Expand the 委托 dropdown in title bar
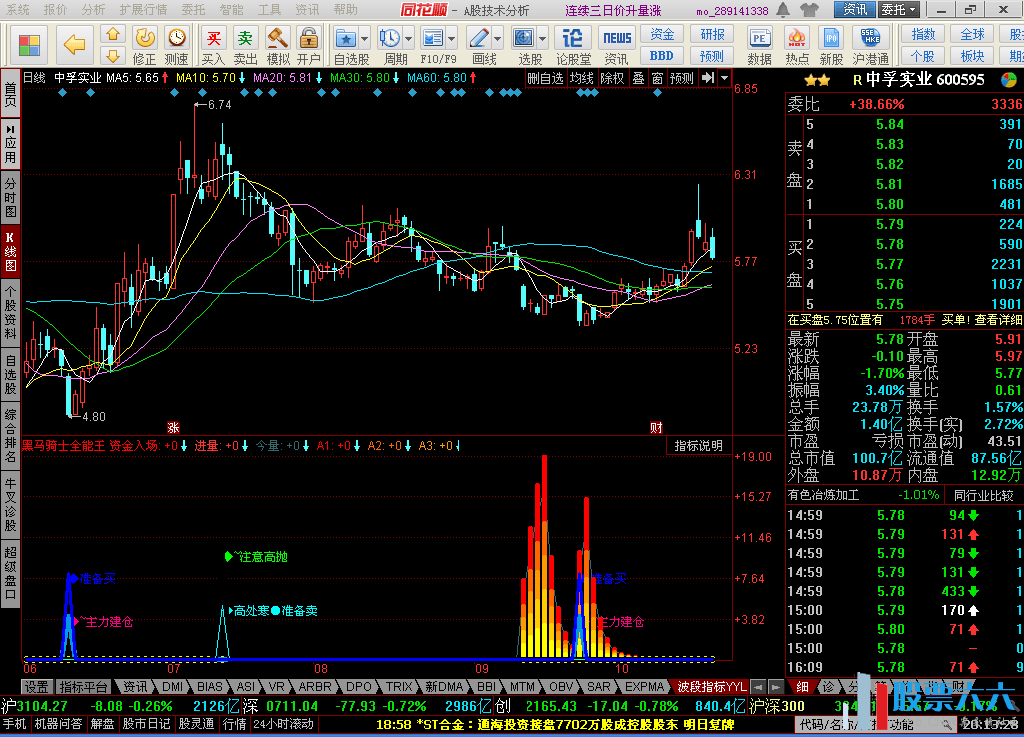 tap(898, 10)
